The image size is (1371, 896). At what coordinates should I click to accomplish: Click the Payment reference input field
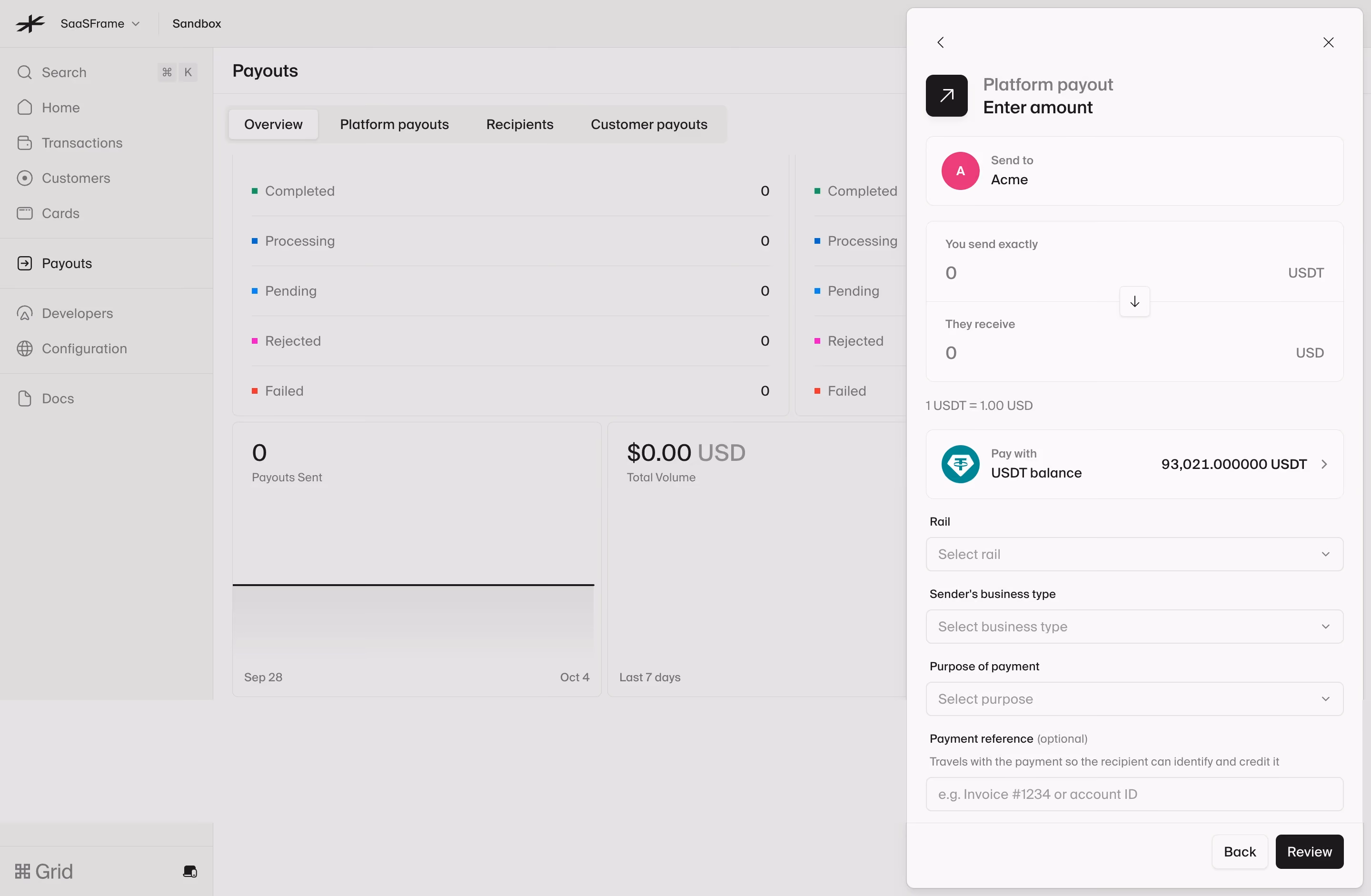click(x=1134, y=794)
